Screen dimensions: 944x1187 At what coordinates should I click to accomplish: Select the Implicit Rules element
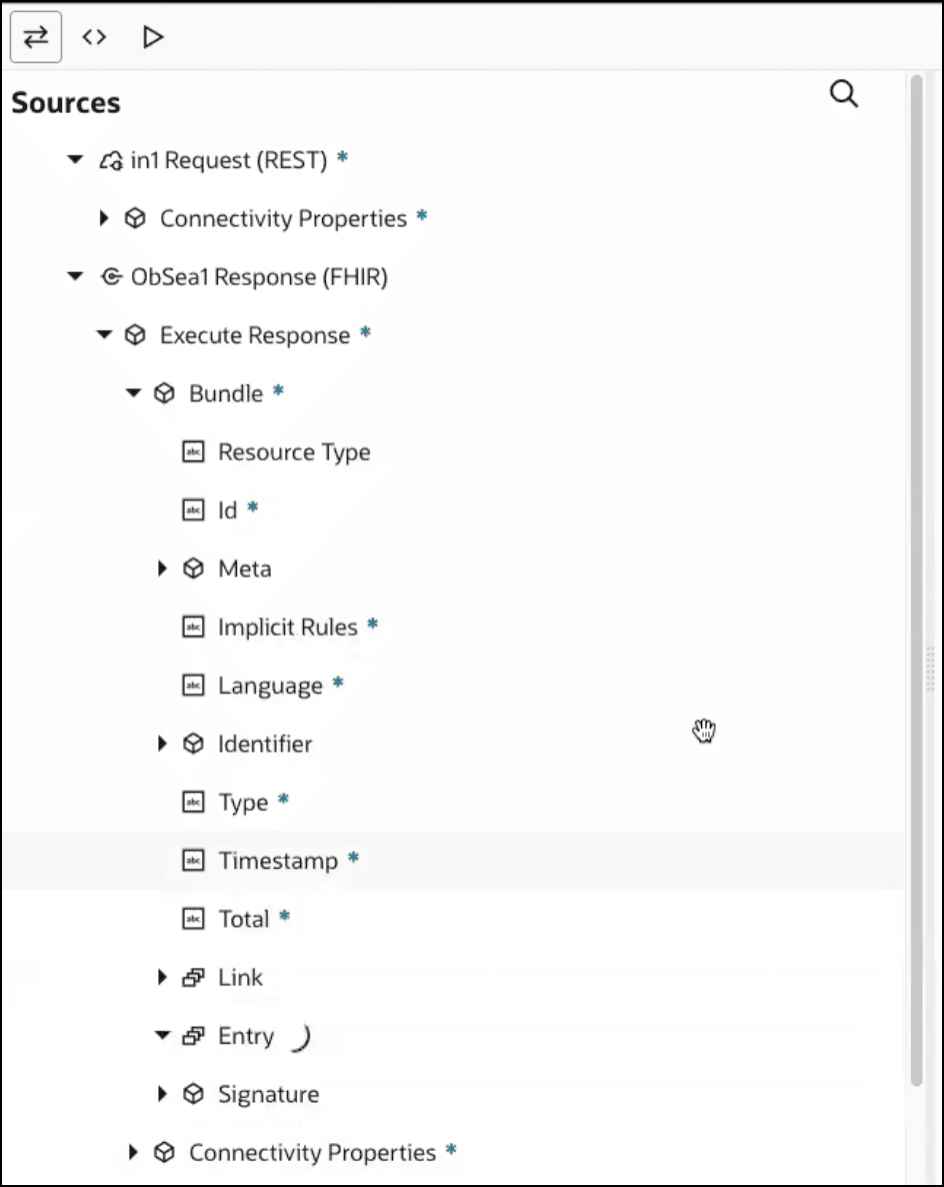pos(288,627)
